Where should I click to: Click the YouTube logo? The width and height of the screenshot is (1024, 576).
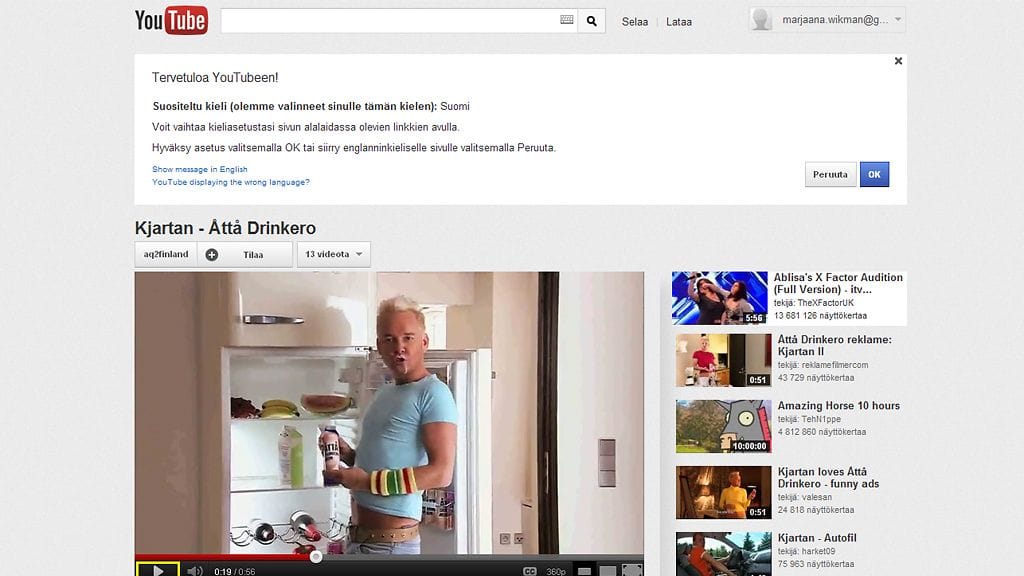[x=170, y=19]
